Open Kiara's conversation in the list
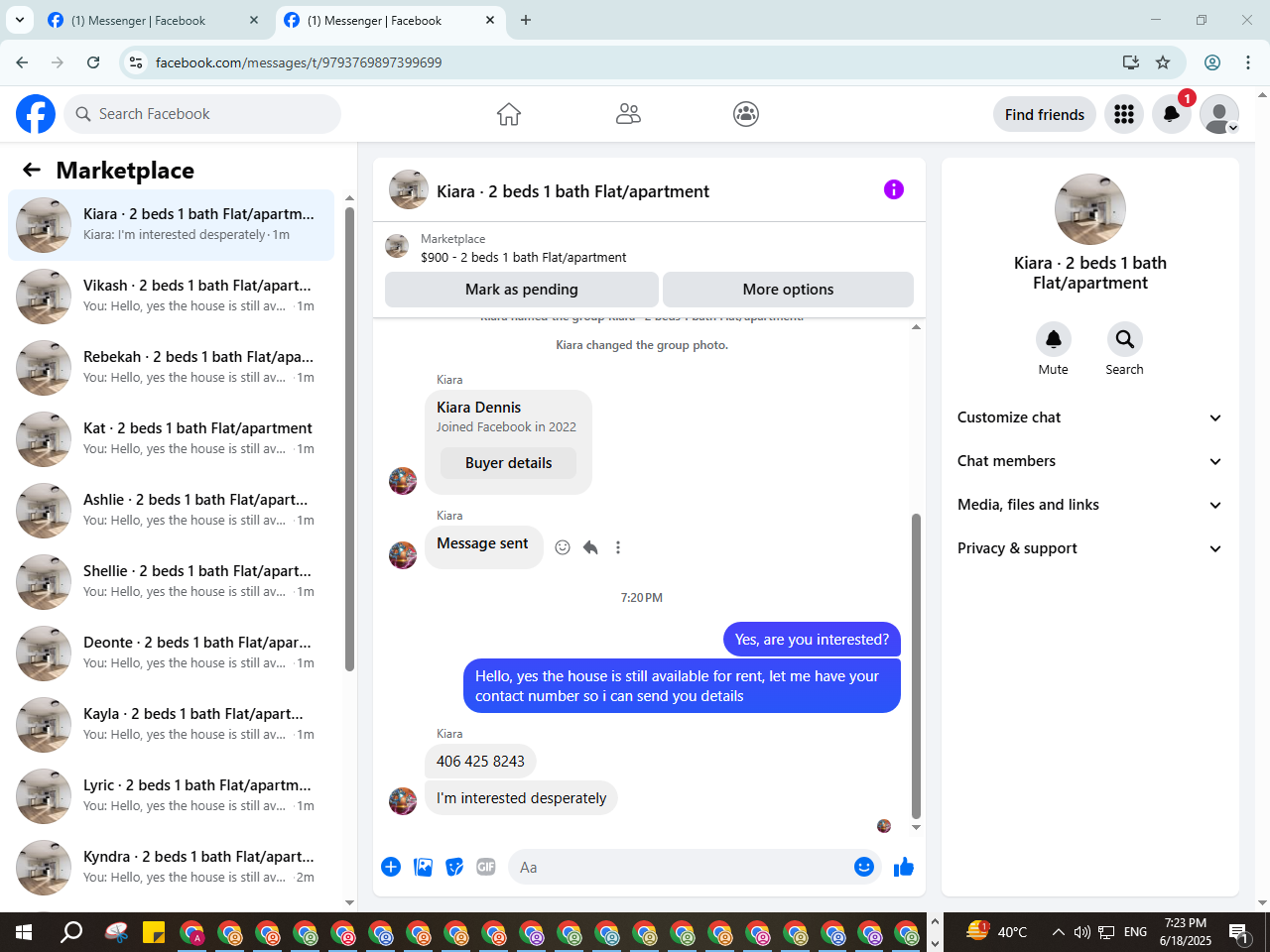The width and height of the screenshot is (1270, 952). 171,225
